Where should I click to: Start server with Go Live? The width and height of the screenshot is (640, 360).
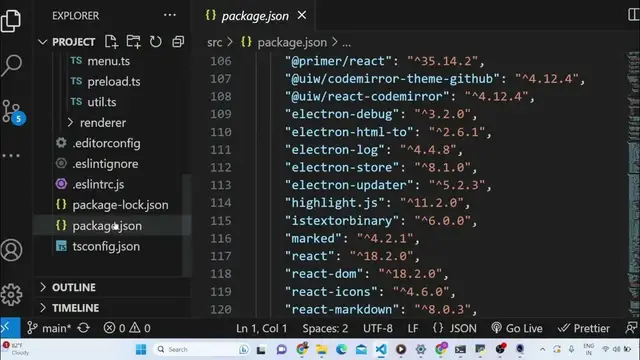517,328
